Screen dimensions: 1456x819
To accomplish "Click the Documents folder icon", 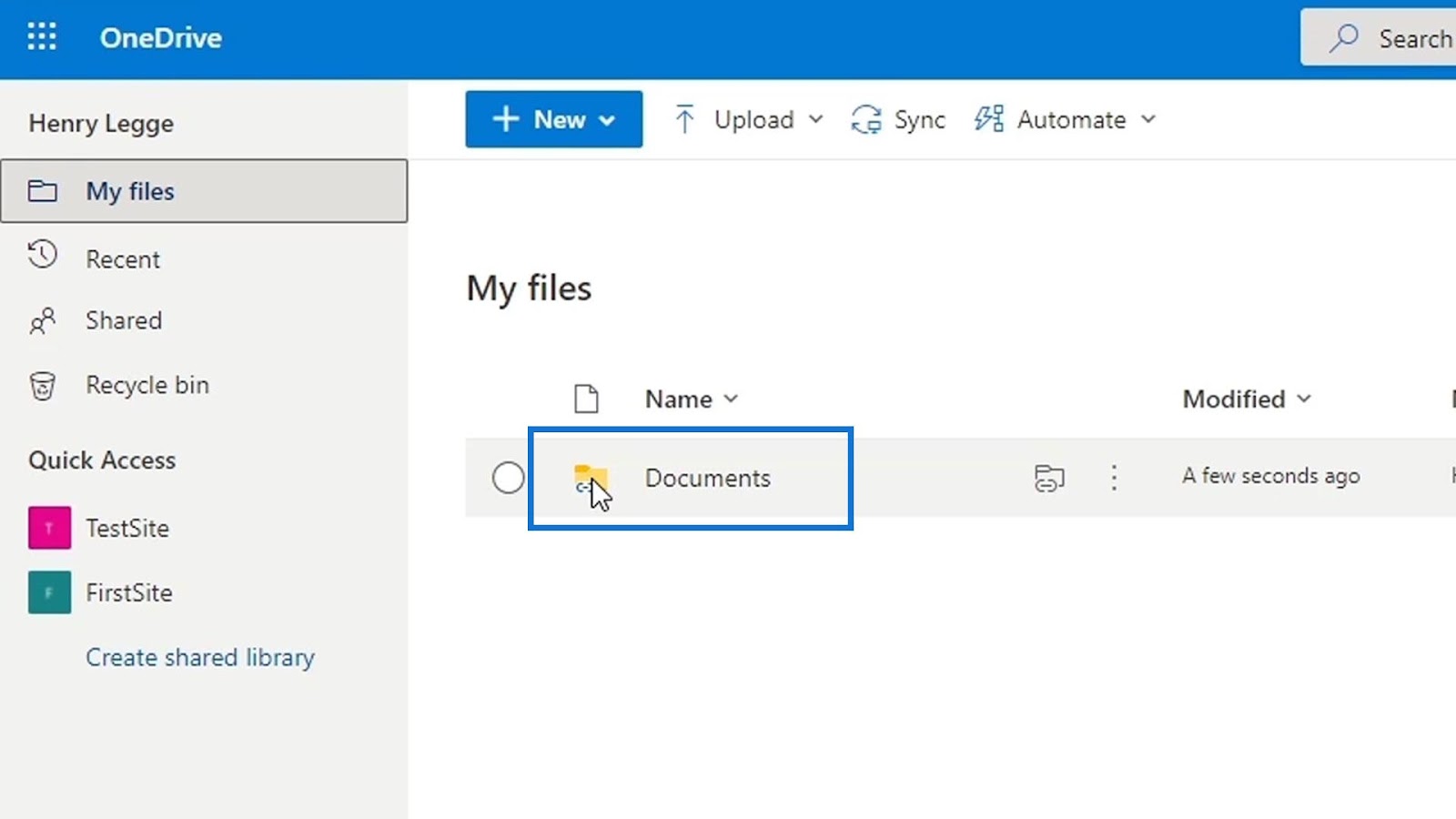I will click(590, 478).
